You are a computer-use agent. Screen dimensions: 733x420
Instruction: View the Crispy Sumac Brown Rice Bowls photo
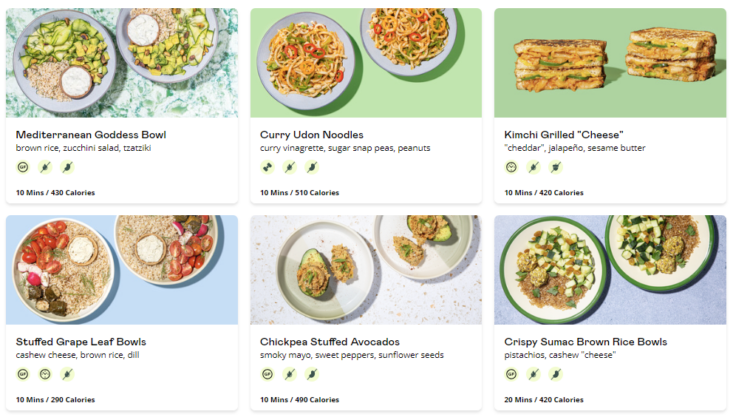610,270
